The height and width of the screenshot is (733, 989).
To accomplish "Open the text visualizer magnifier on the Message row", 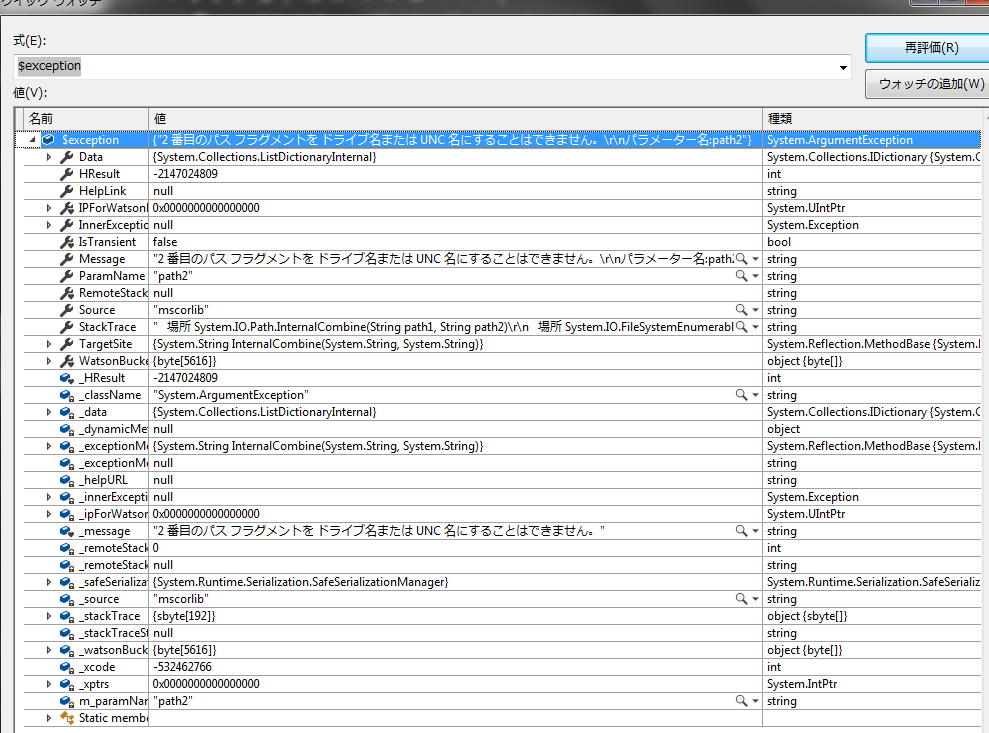I will [x=741, y=259].
